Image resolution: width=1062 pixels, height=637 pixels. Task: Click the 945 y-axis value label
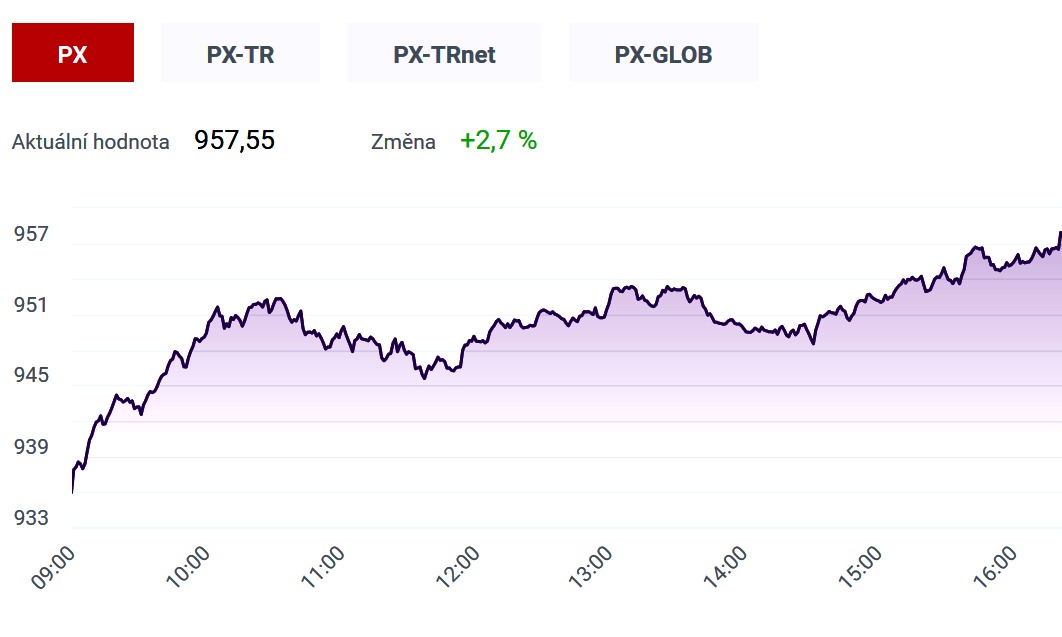[31, 375]
